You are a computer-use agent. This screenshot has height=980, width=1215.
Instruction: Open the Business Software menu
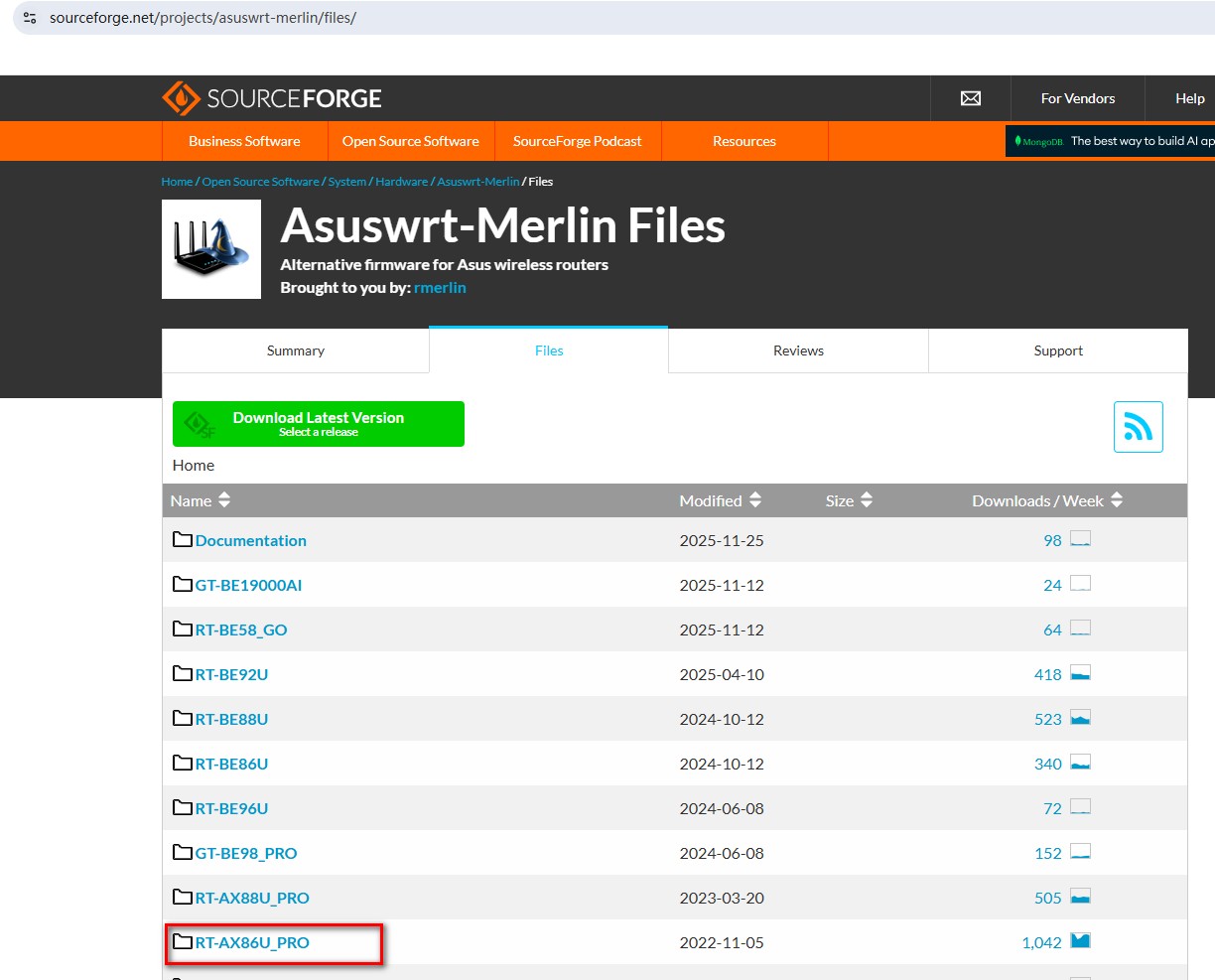tap(244, 141)
